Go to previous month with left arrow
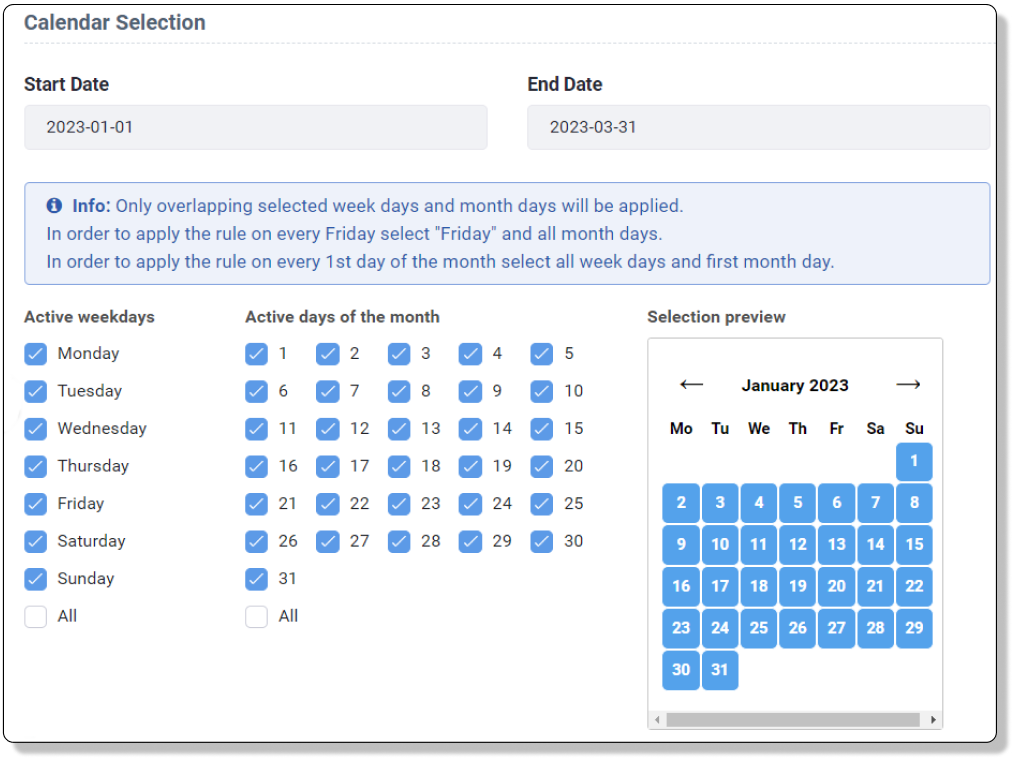Image resolution: width=1014 pixels, height=759 pixels. point(691,385)
